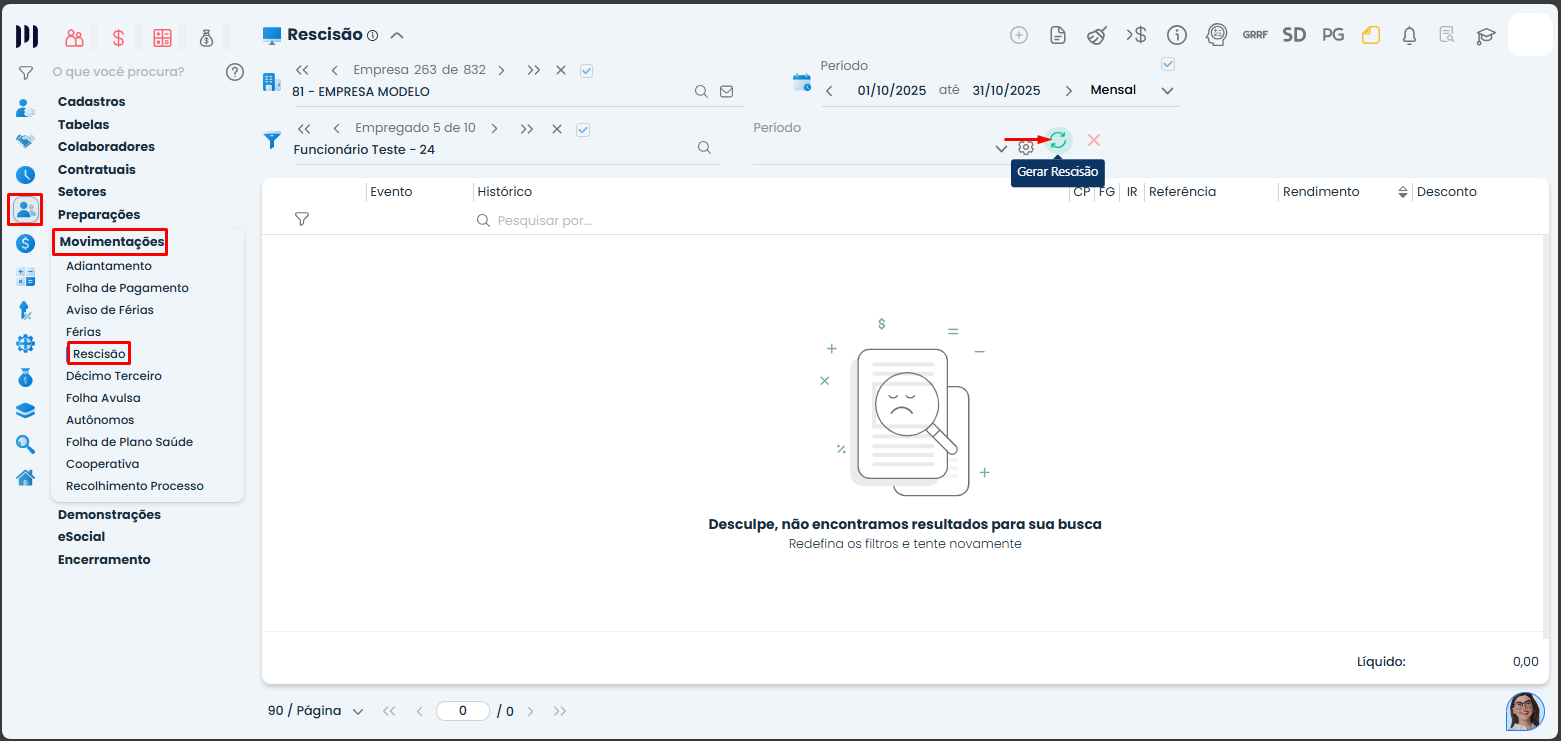This screenshot has height=741, width=1561.
Task: Go to next employee arrow
Action: coord(494,129)
